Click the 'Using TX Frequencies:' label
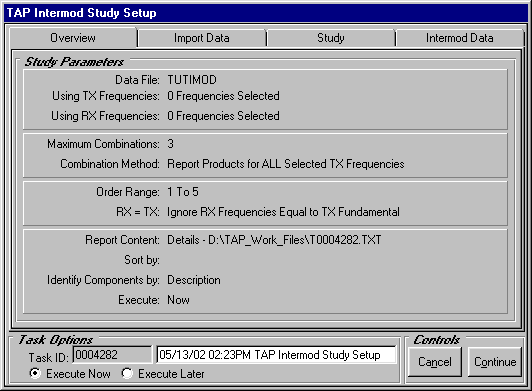The image size is (532, 391). 106,96
